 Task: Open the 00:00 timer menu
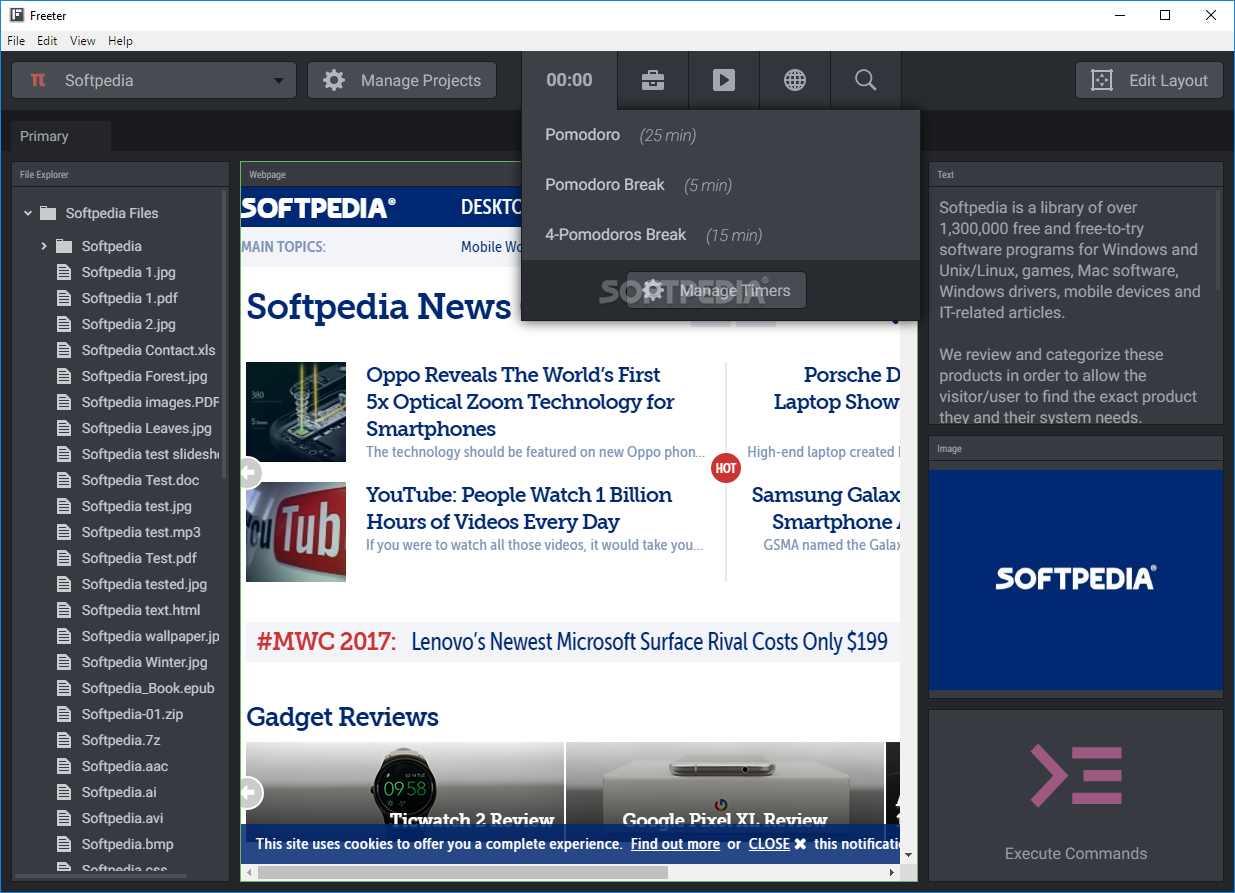click(x=569, y=81)
